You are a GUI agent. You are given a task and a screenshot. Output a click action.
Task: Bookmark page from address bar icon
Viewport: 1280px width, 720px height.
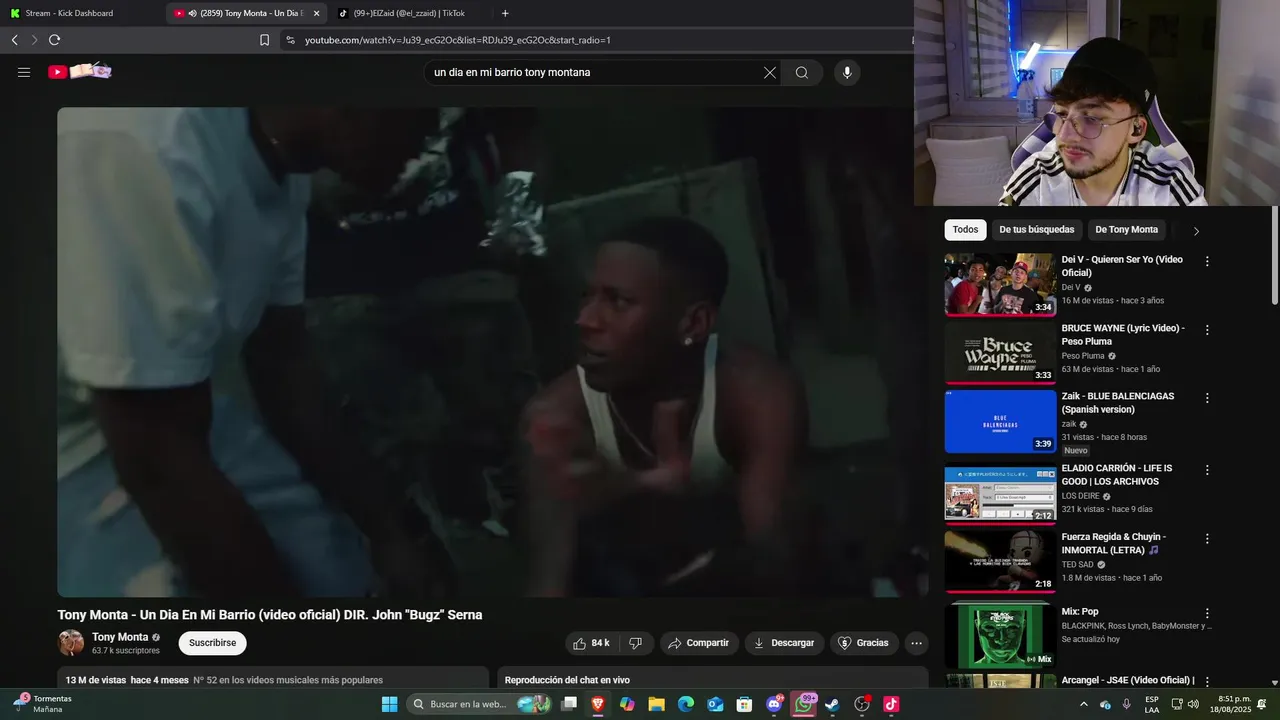pos(264,40)
